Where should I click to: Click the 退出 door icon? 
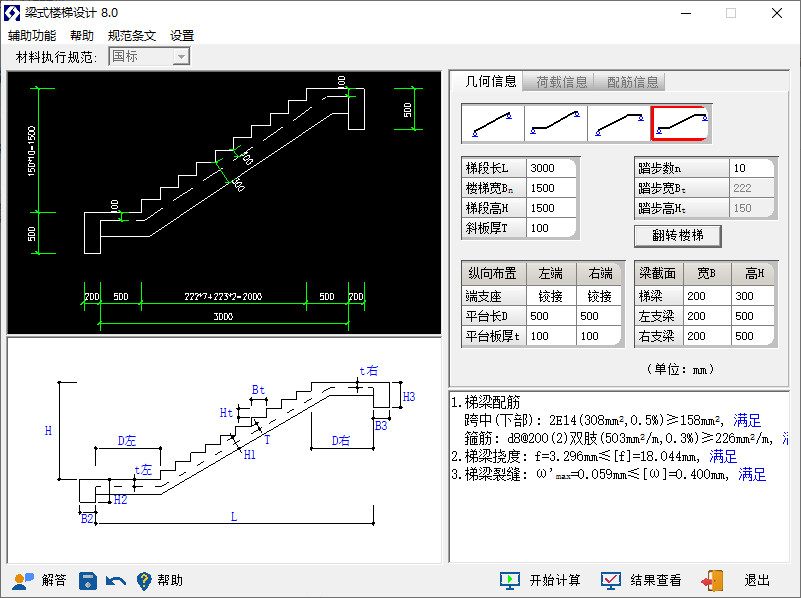712,580
